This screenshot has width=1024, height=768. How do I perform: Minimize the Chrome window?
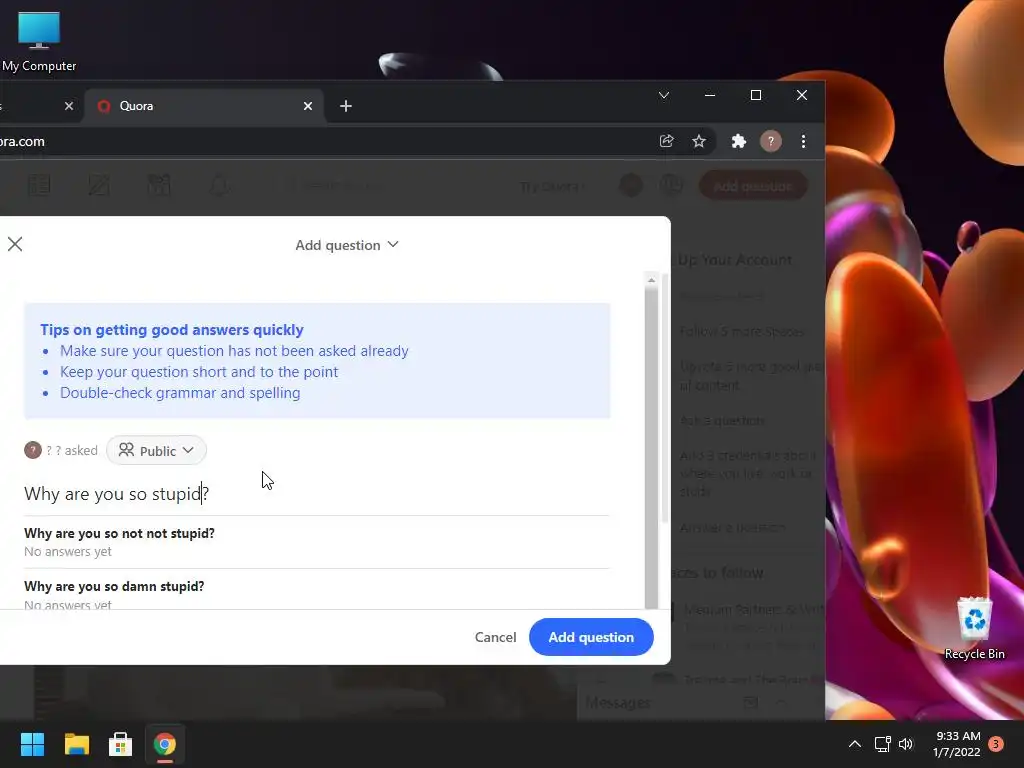[710, 95]
